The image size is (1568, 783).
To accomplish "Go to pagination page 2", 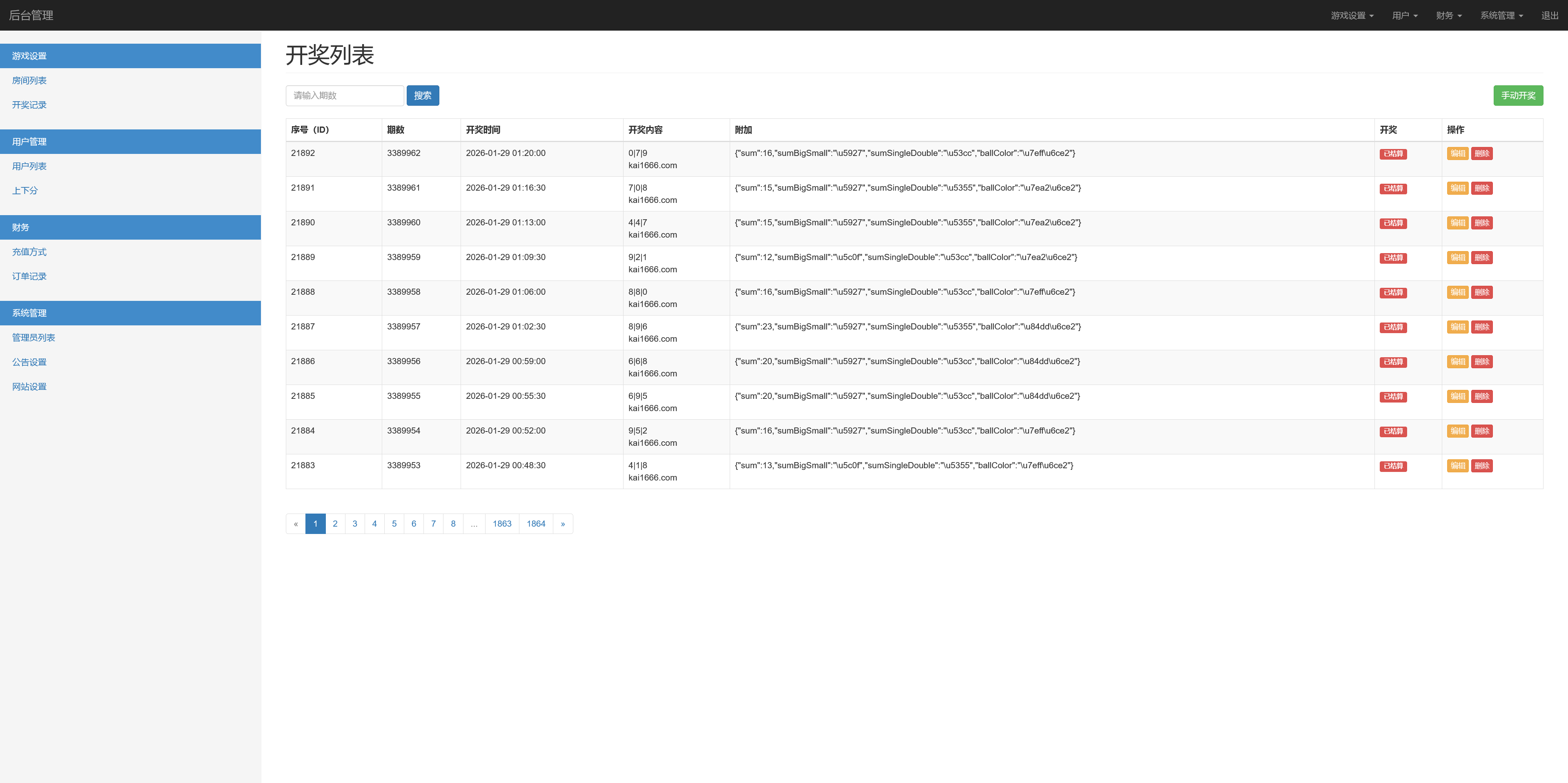I will pos(335,524).
